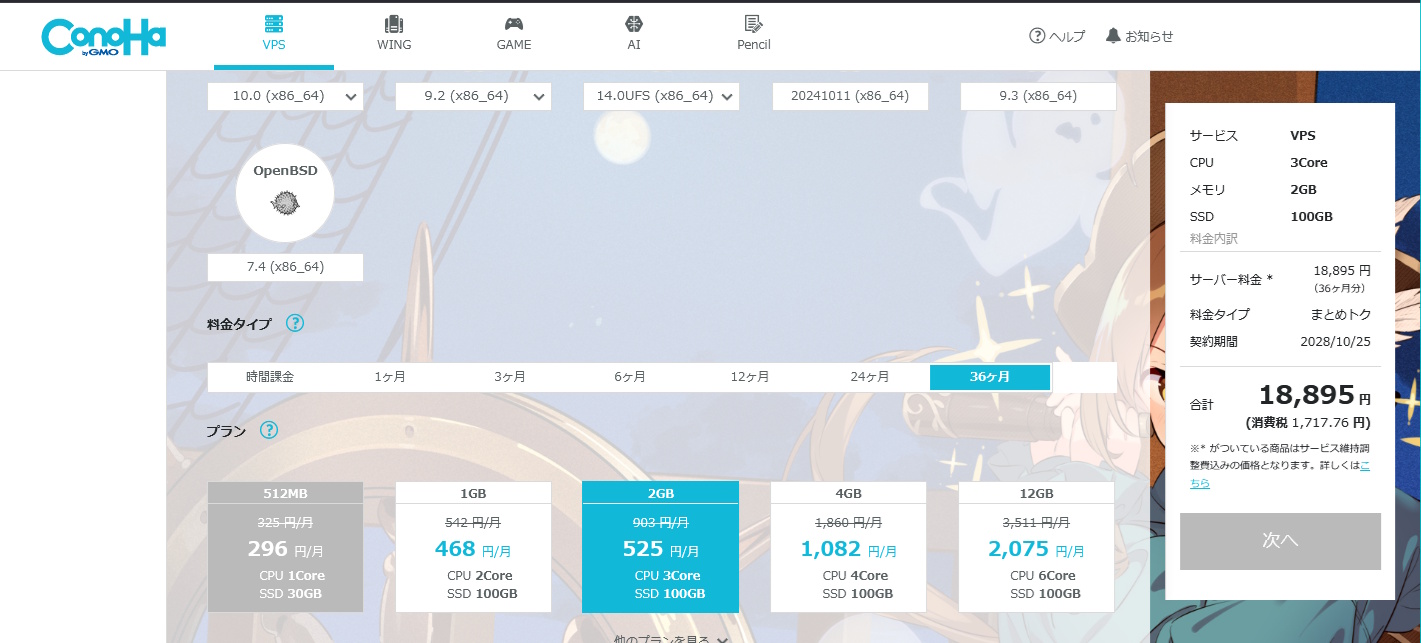Select the OpenBSD pufferfish OS image

coord(285,203)
